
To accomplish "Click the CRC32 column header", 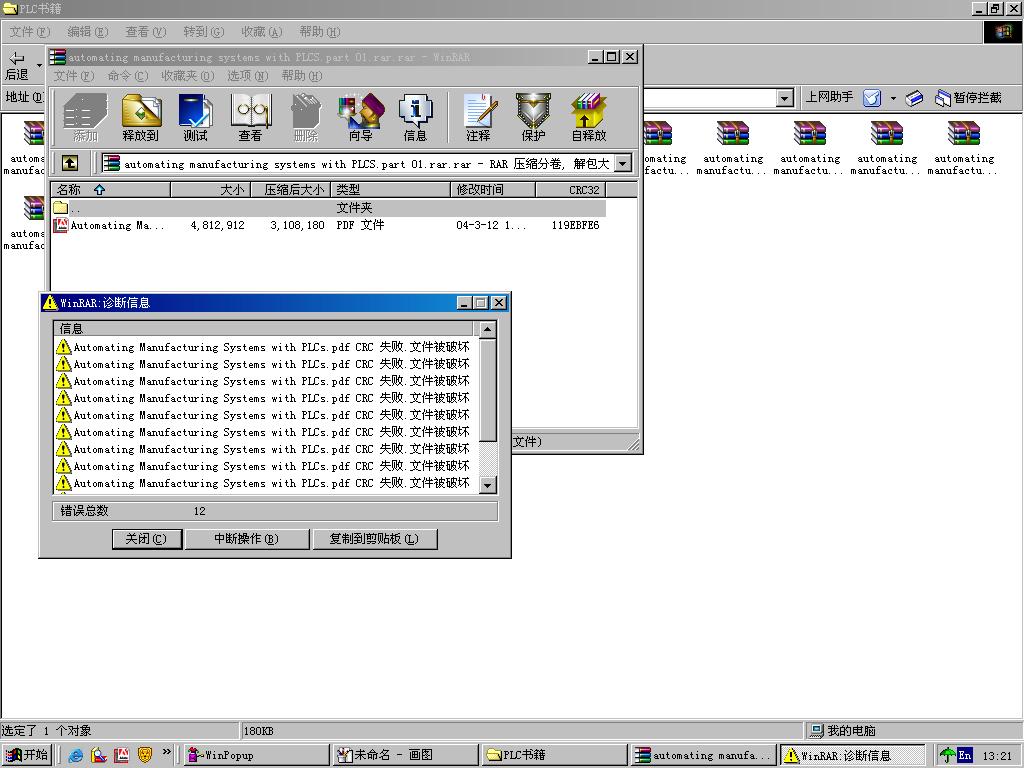I will 571,189.
